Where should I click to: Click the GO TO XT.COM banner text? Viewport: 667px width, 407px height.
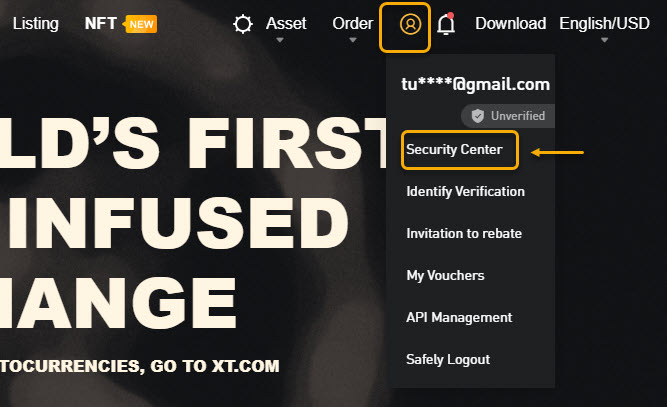pos(215,366)
